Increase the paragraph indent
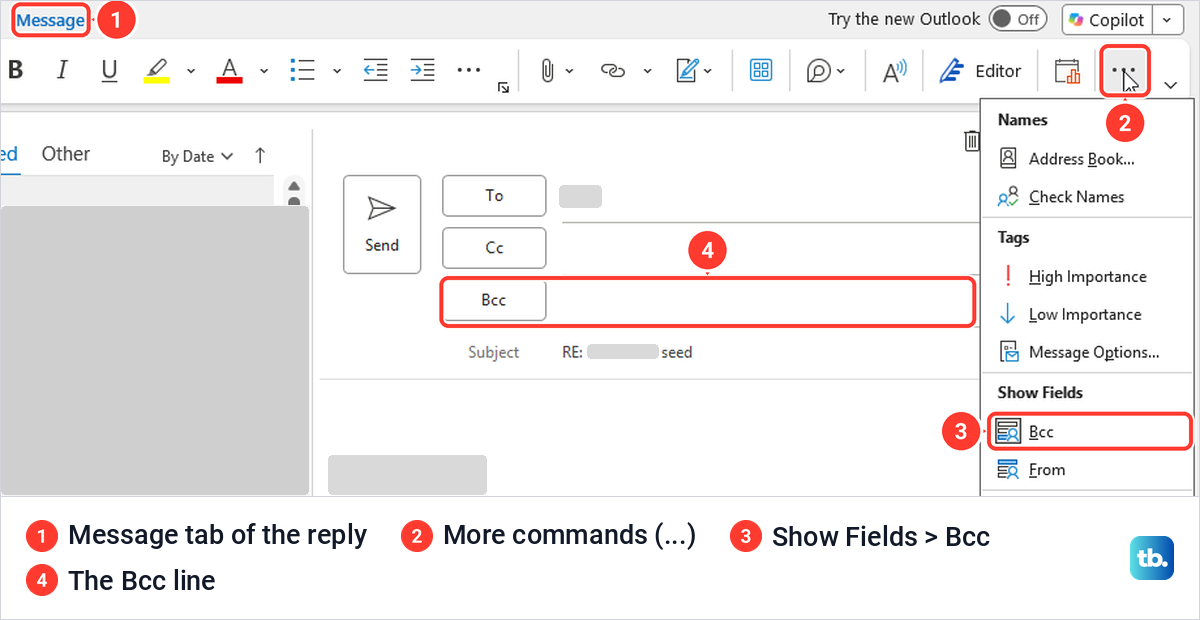Image resolution: width=1200 pixels, height=620 pixels. point(423,70)
